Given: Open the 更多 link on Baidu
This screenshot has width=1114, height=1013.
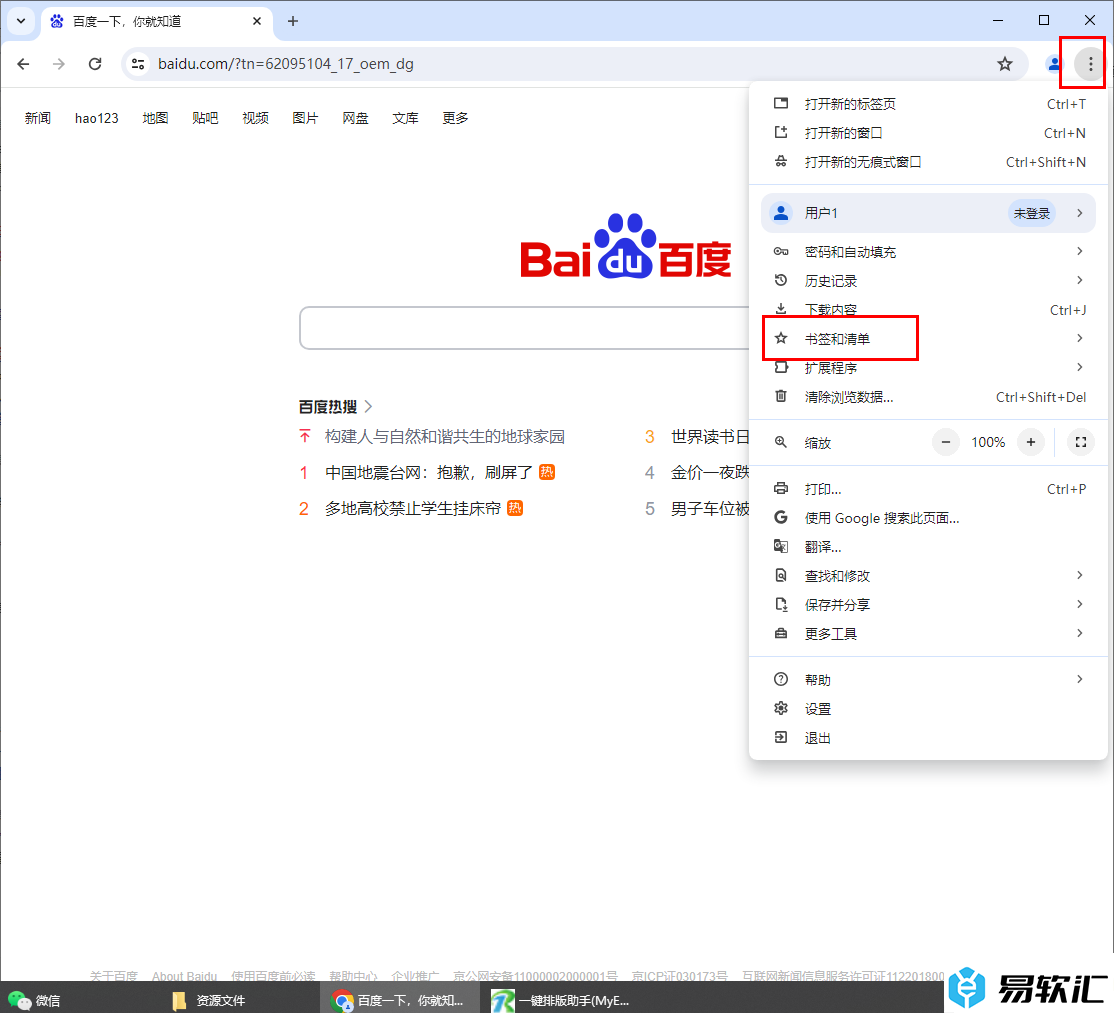Looking at the screenshot, I should (x=455, y=118).
